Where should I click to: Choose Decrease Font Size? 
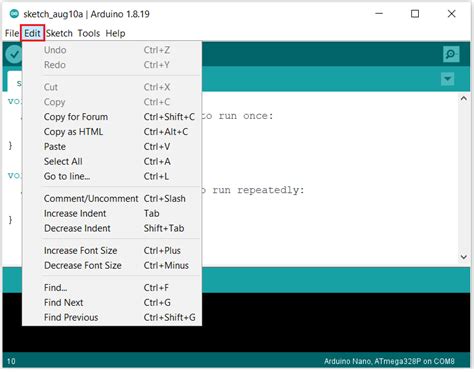pos(112,265)
